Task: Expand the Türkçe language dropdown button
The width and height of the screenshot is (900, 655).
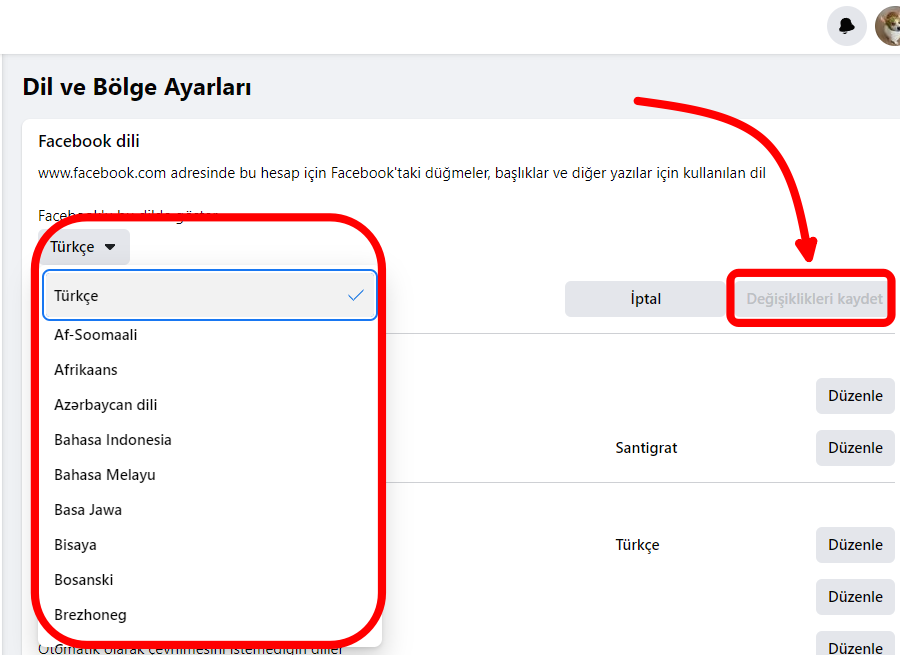Action: coord(84,247)
